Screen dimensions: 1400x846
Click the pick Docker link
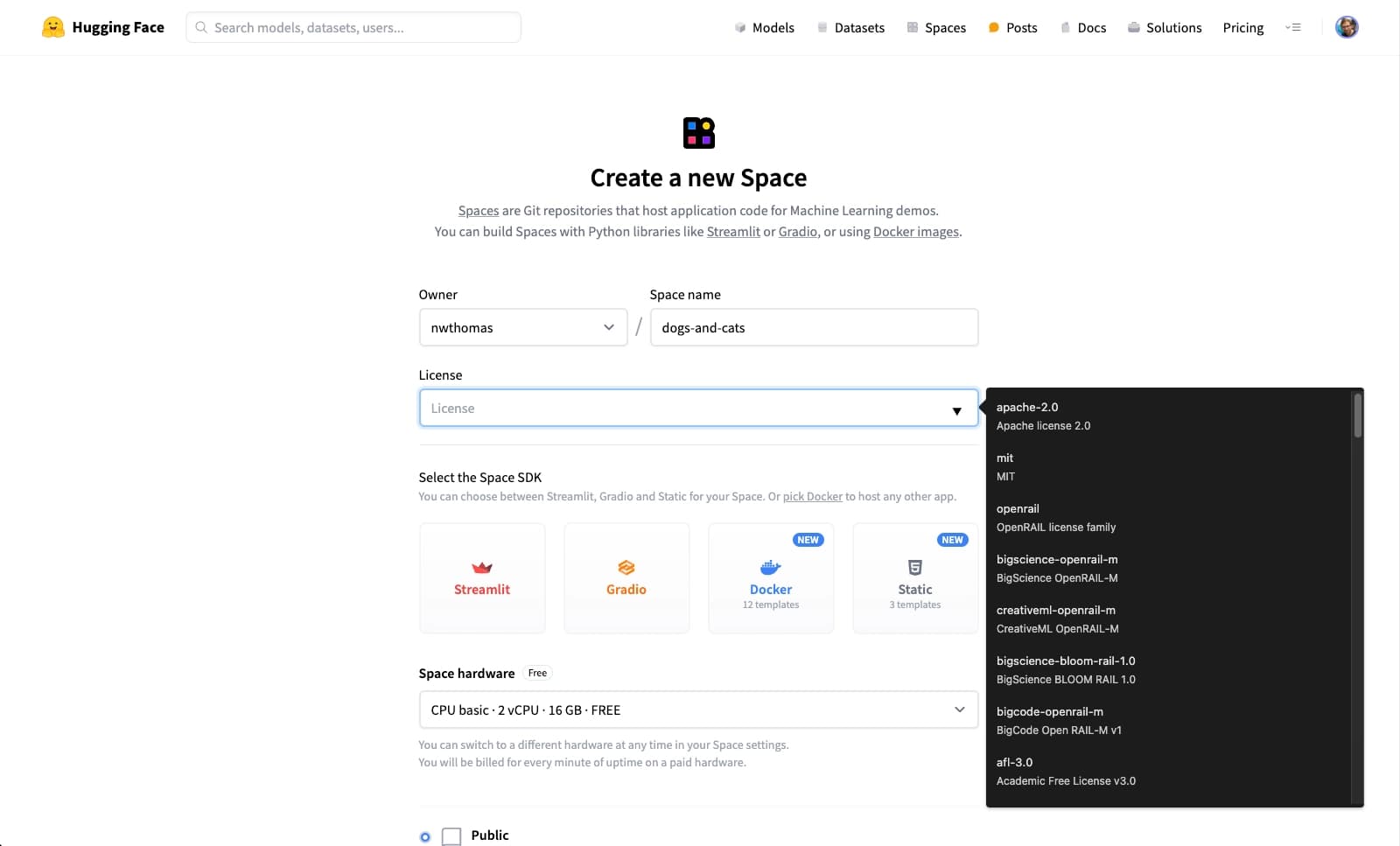point(812,496)
